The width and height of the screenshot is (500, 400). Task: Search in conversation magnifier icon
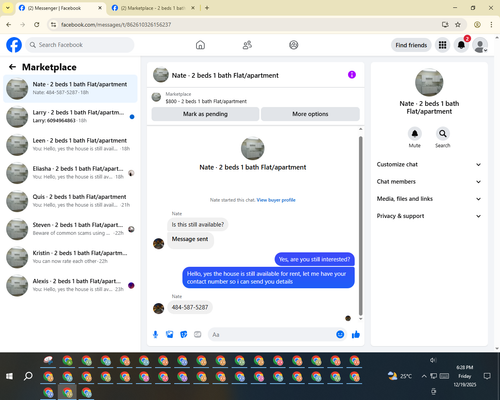(x=443, y=134)
